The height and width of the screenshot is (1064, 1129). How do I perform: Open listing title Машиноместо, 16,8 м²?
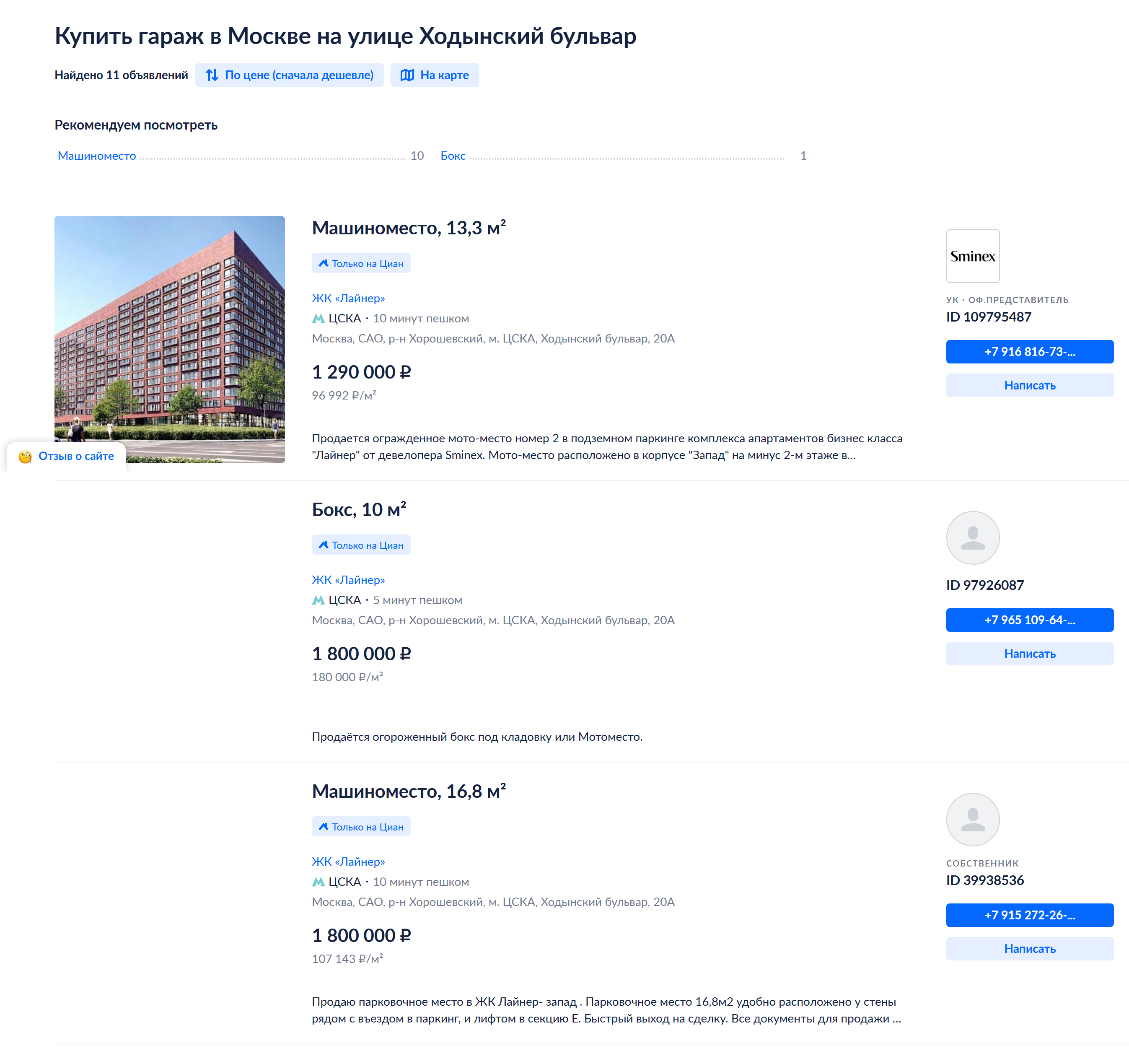[409, 792]
